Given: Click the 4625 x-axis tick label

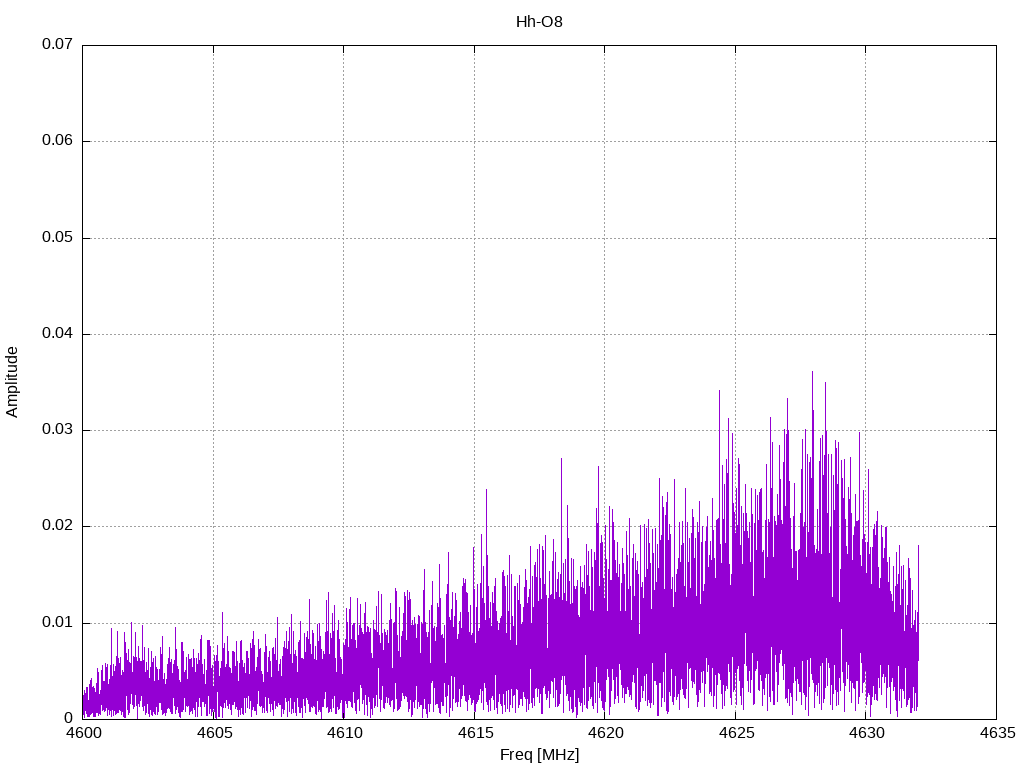Looking at the screenshot, I should (735, 734).
